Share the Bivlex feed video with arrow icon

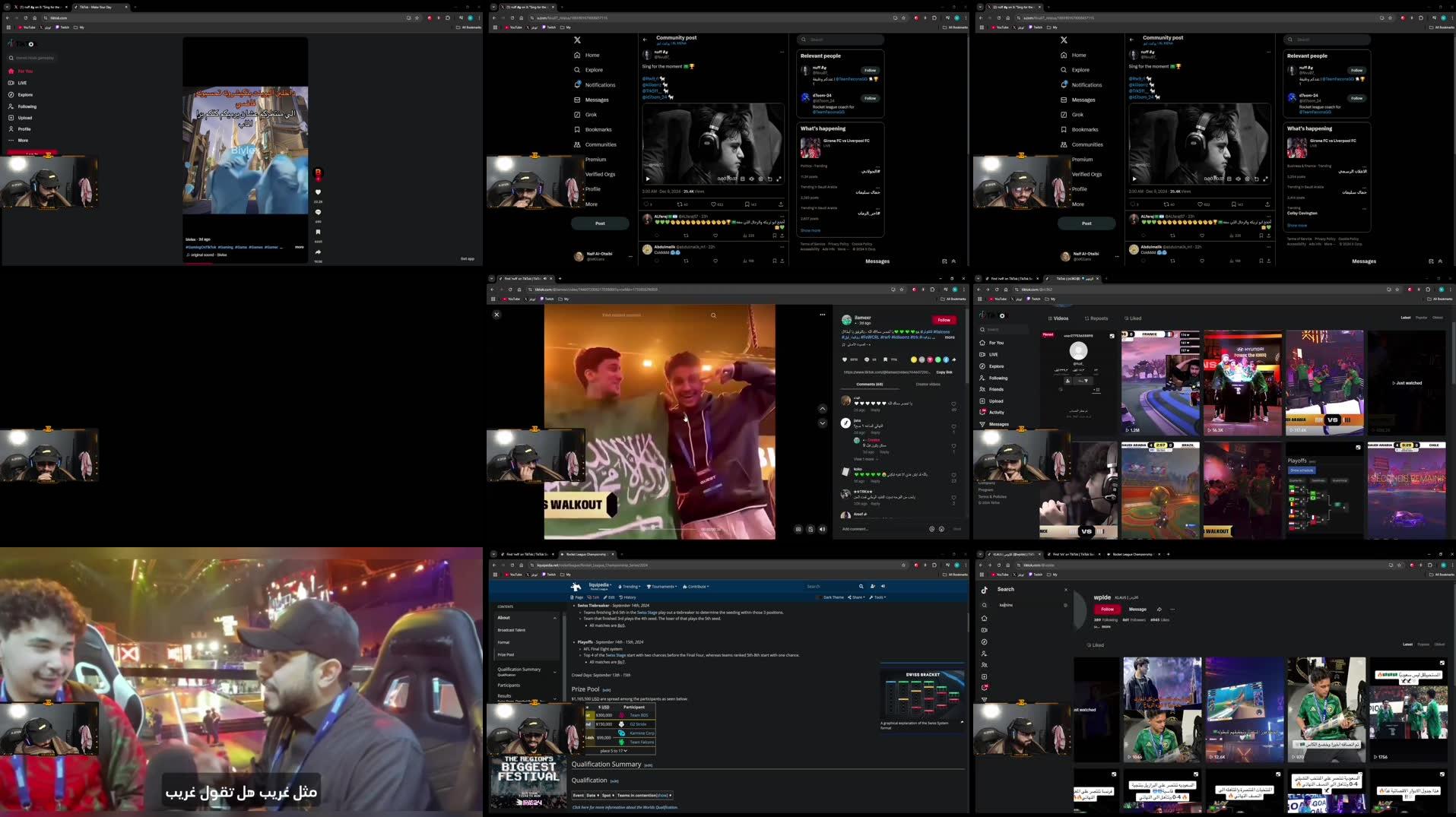coord(318,252)
